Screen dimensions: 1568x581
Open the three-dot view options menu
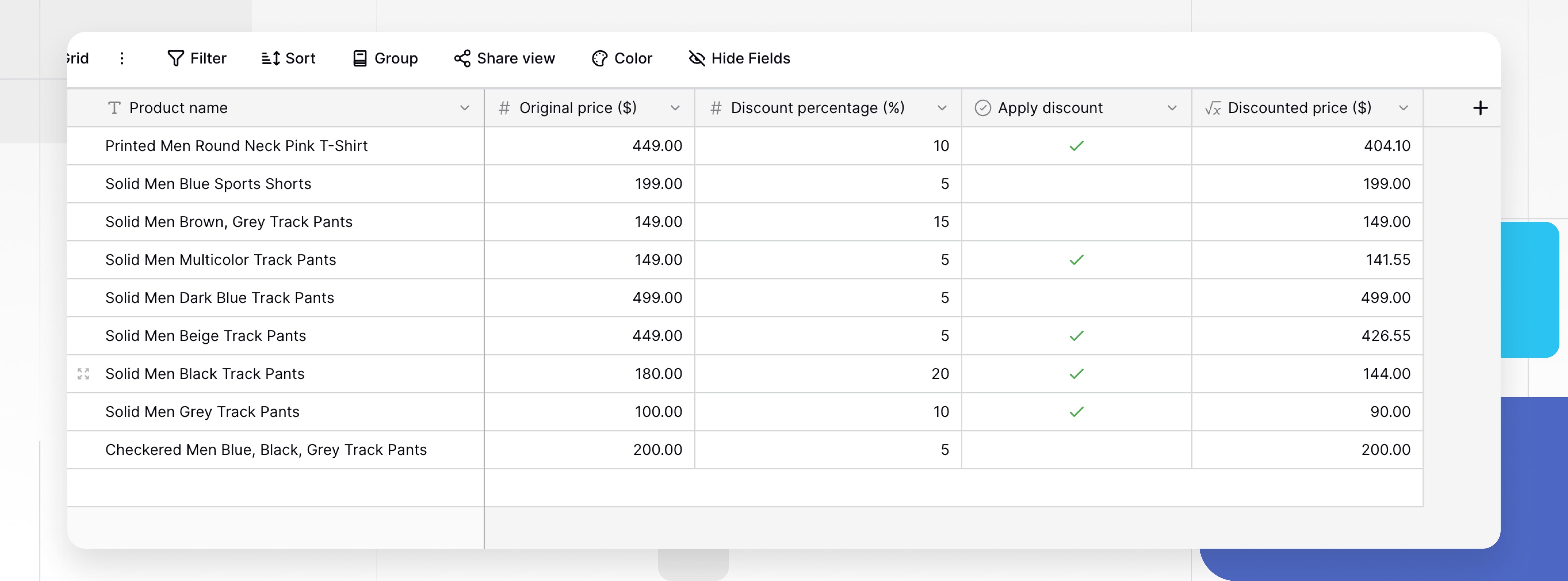point(122,59)
